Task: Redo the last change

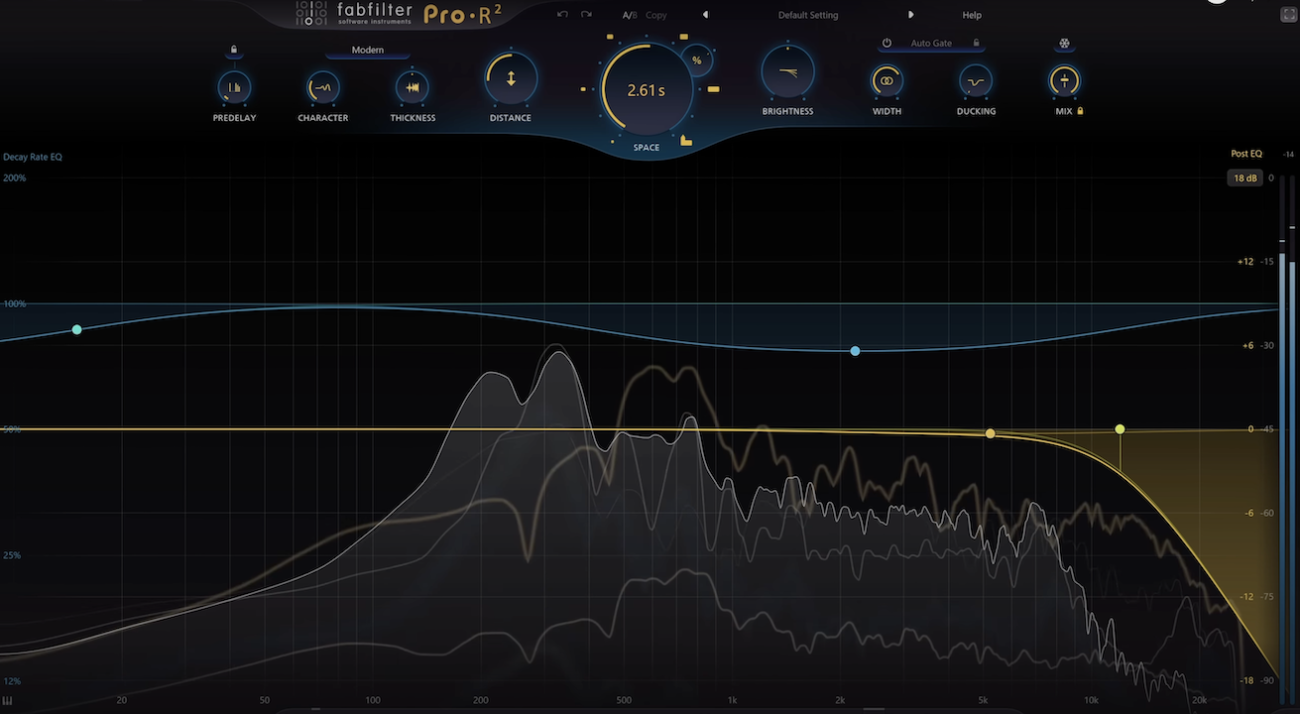Action: click(x=586, y=15)
